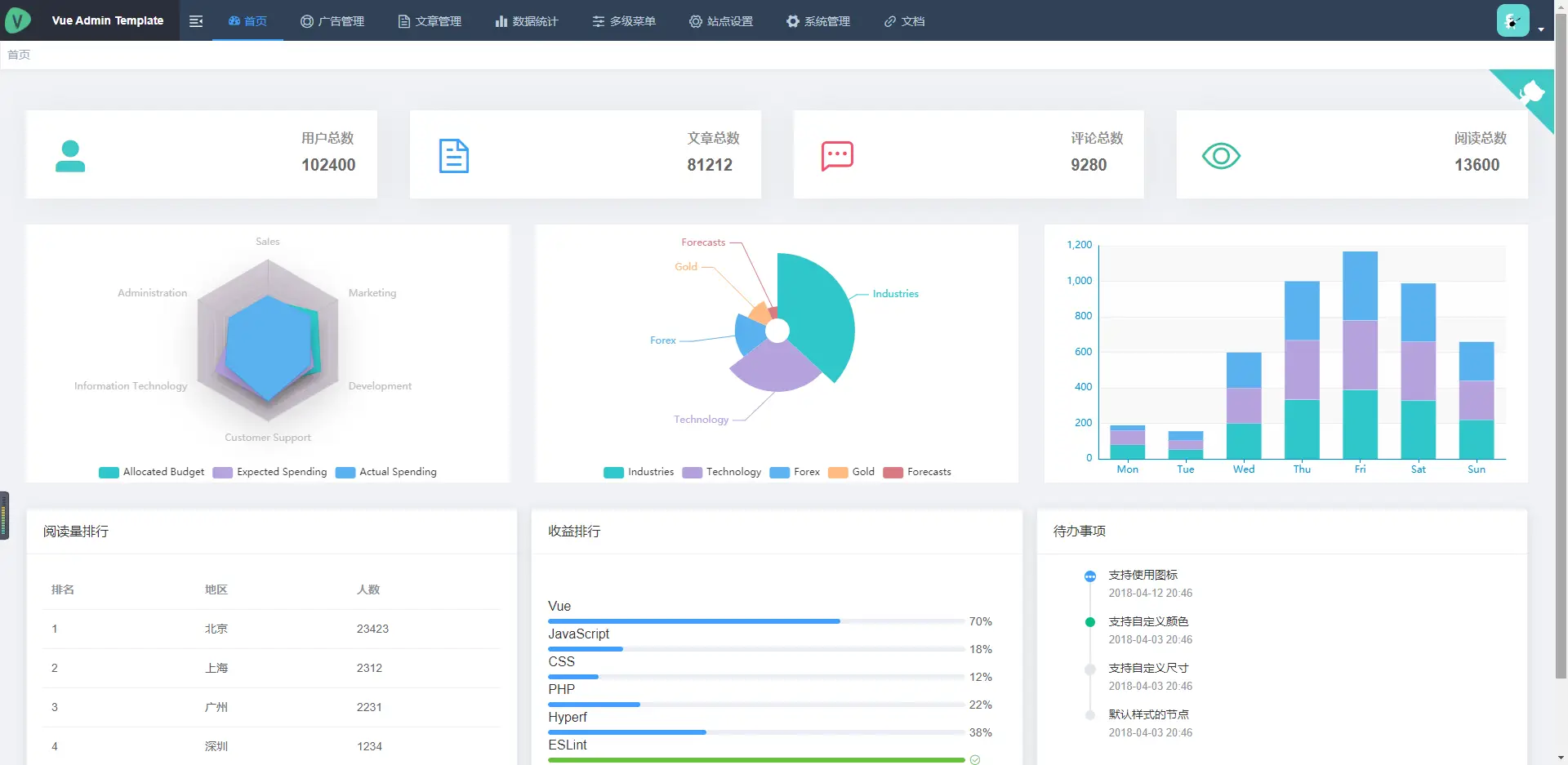Click the Vue Admin Template logo icon

pyautogui.click(x=18, y=20)
